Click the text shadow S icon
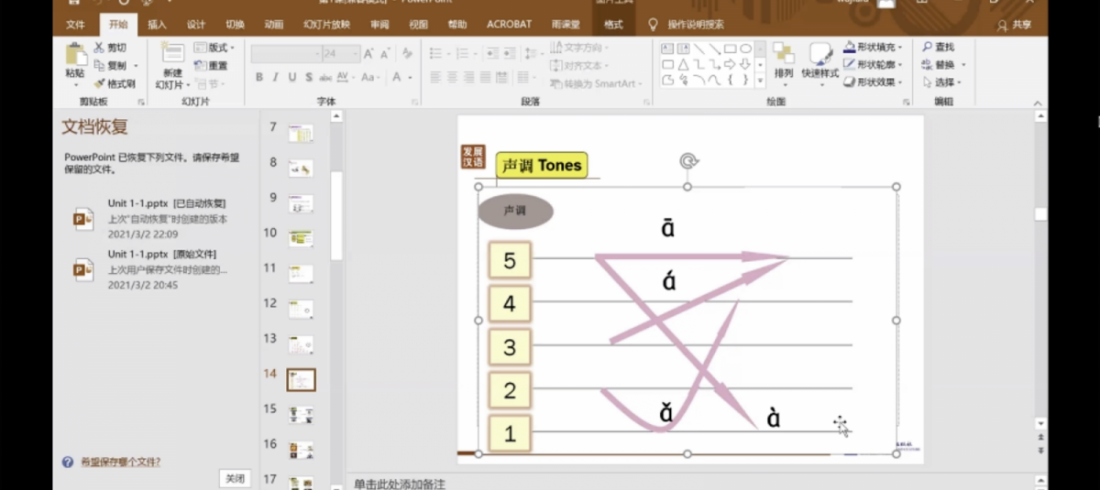 click(x=309, y=77)
